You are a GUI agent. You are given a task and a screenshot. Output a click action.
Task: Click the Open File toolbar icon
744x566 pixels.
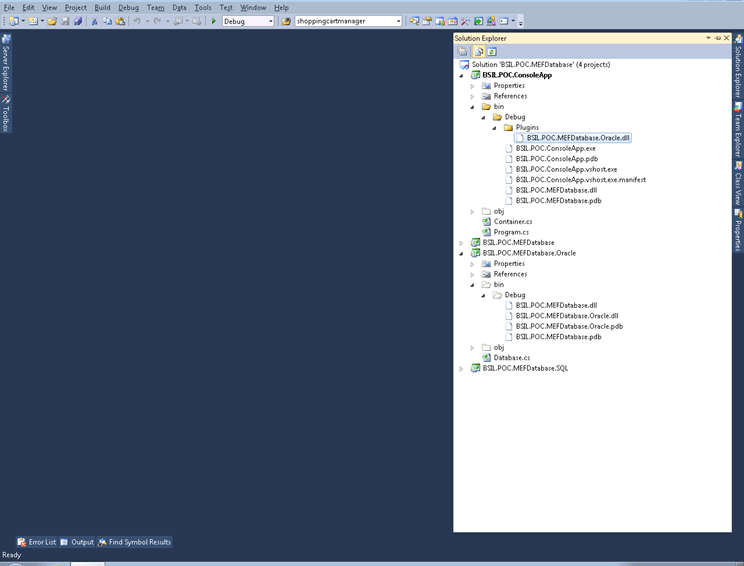pyautogui.click(x=52, y=21)
